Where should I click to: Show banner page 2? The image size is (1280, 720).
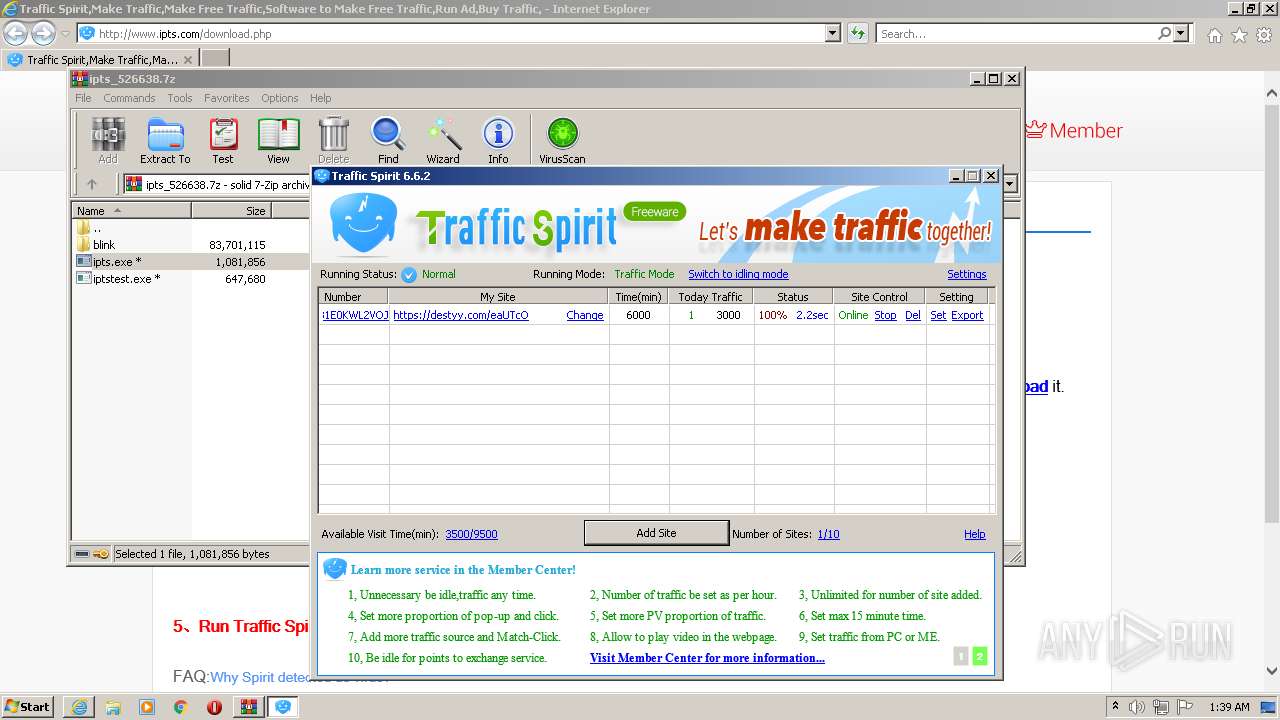(x=980, y=656)
